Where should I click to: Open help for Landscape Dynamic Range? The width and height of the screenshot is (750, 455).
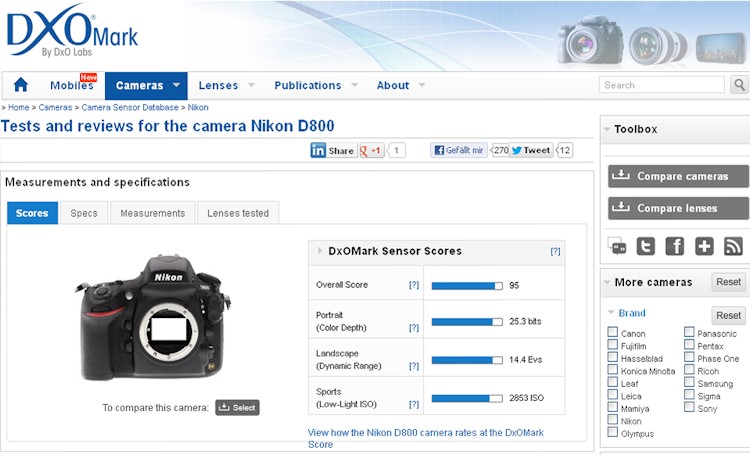414,366
